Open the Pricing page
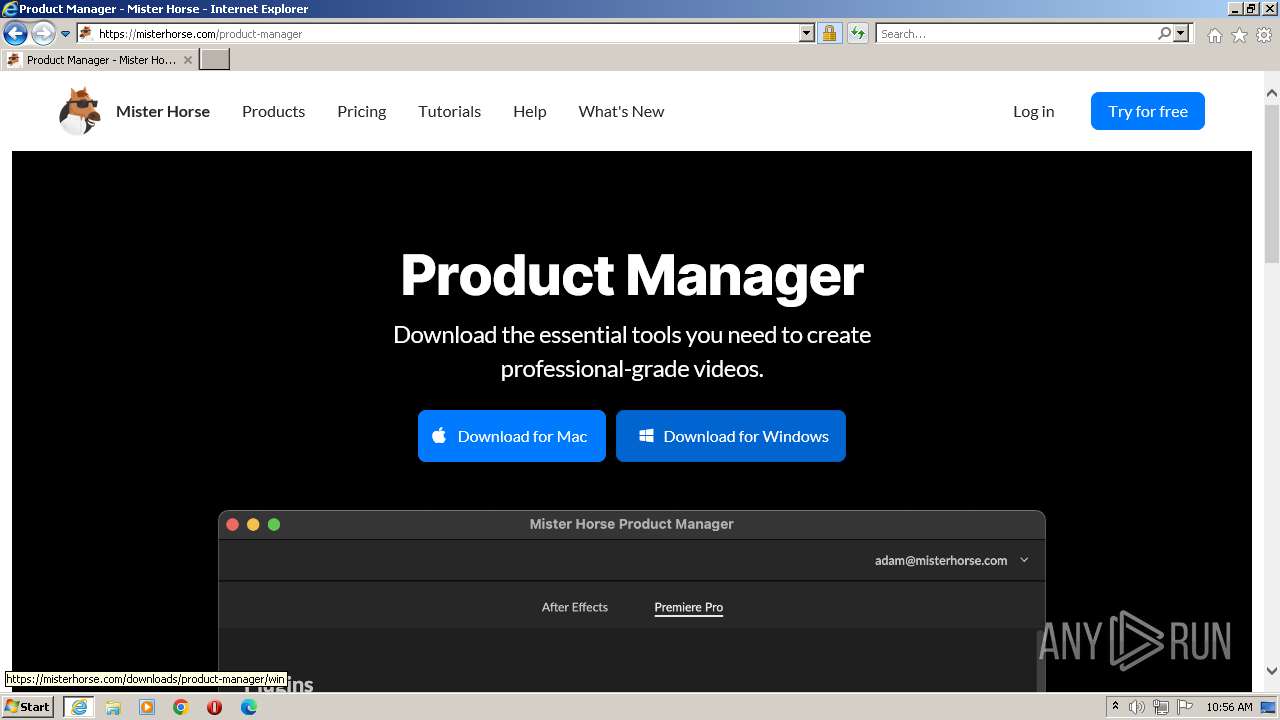The height and width of the screenshot is (720, 1280). click(361, 111)
